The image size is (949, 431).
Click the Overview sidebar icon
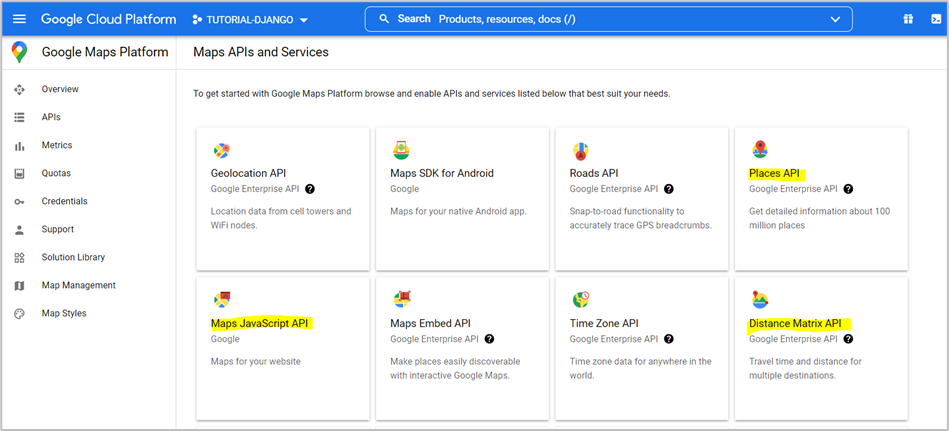click(19, 90)
